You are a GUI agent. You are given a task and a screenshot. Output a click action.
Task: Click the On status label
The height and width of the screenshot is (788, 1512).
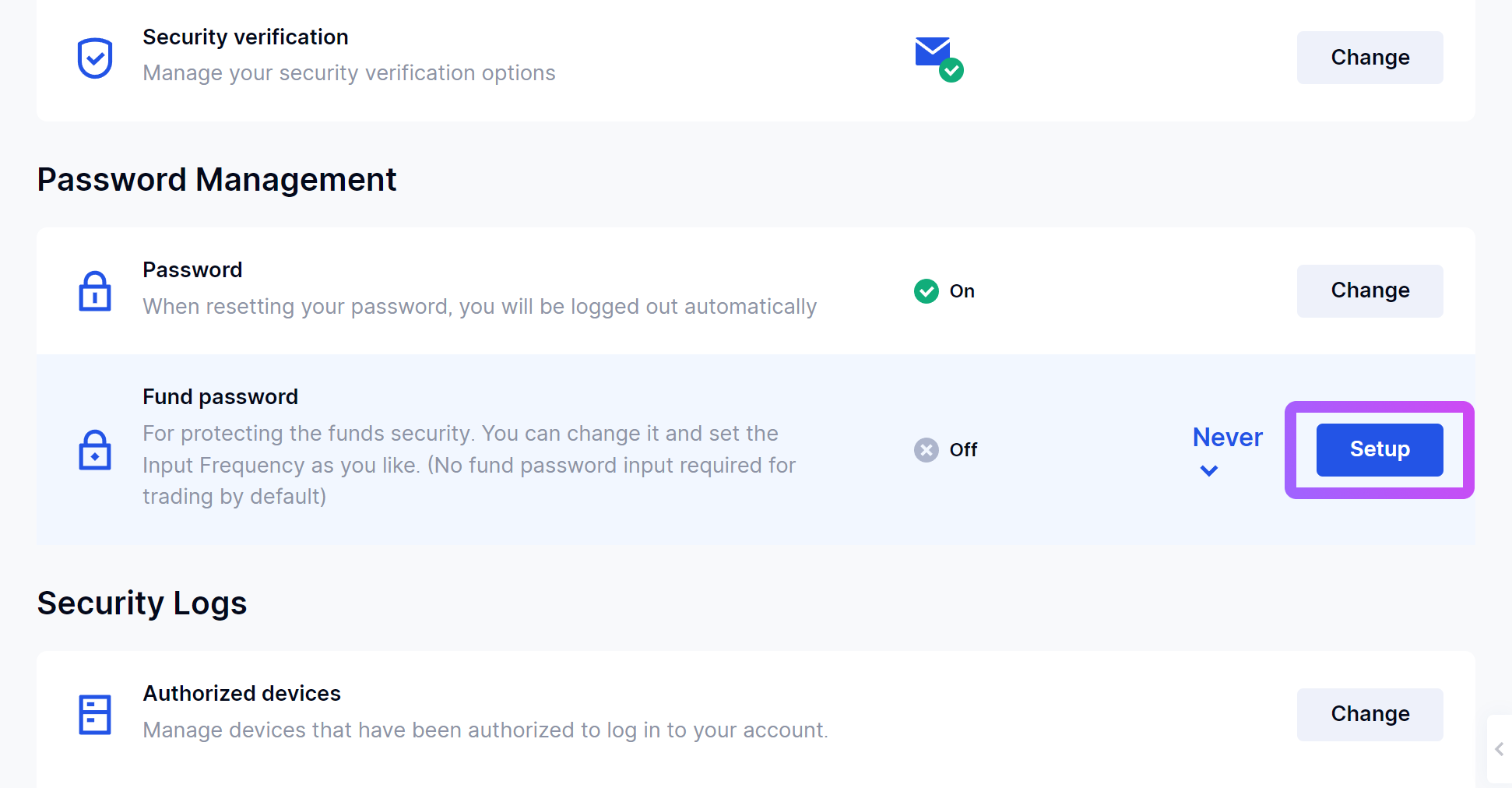[962, 291]
